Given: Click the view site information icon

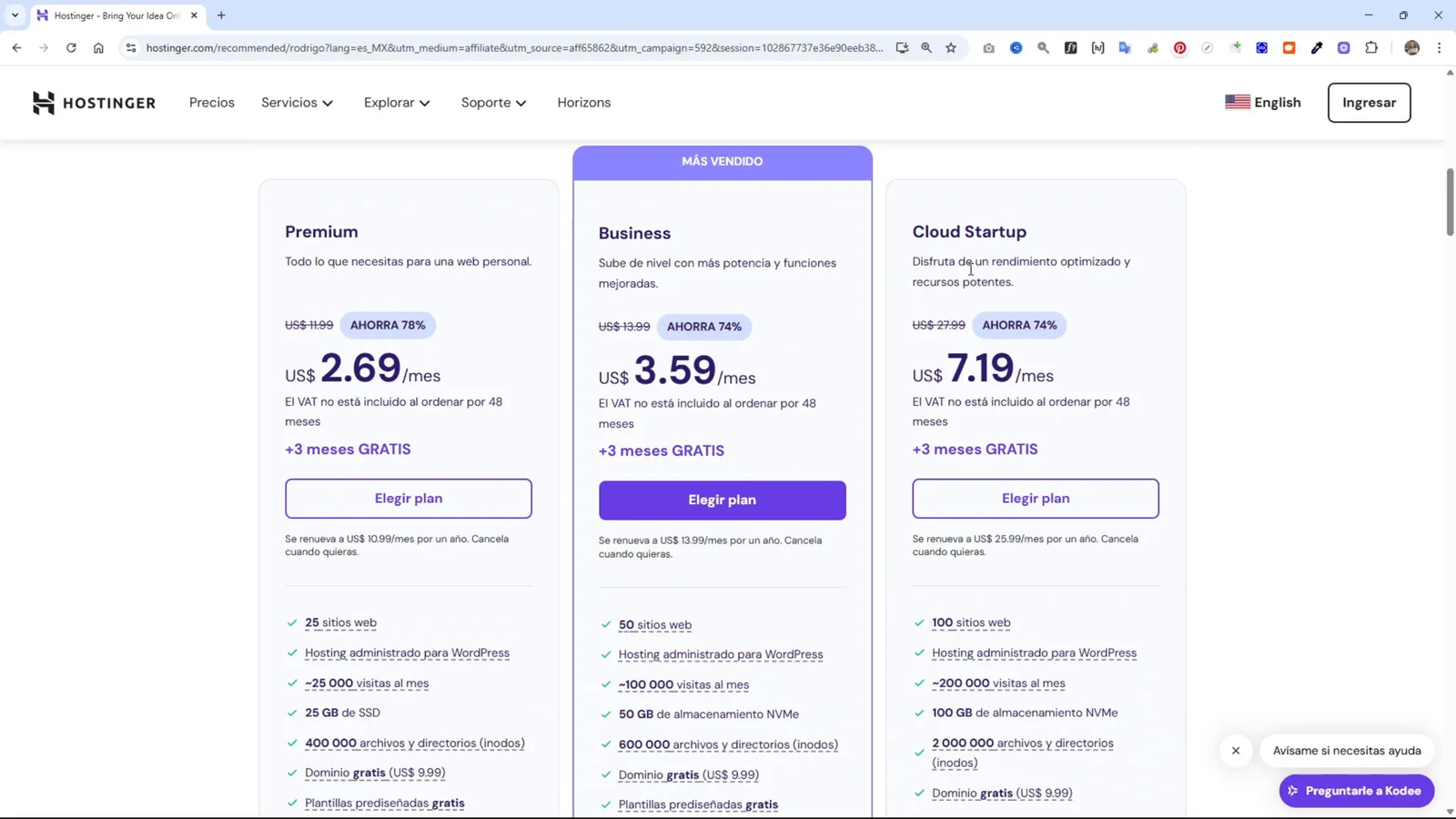Looking at the screenshot, I should click(130, 47).
